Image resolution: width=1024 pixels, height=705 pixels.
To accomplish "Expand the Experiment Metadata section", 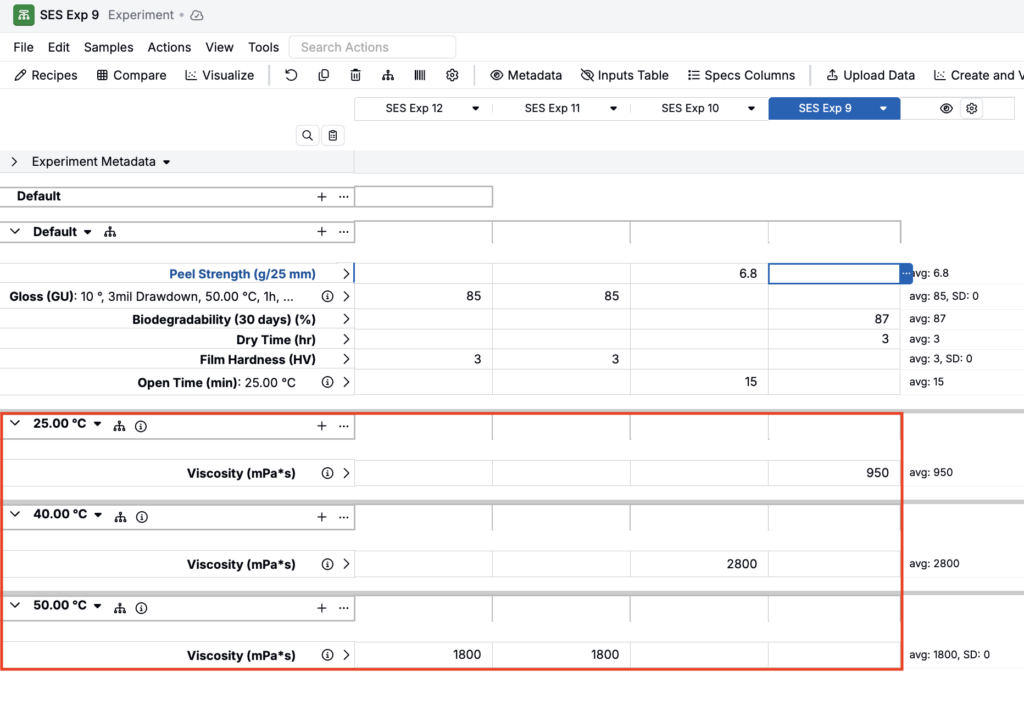I will coord(14,161).
